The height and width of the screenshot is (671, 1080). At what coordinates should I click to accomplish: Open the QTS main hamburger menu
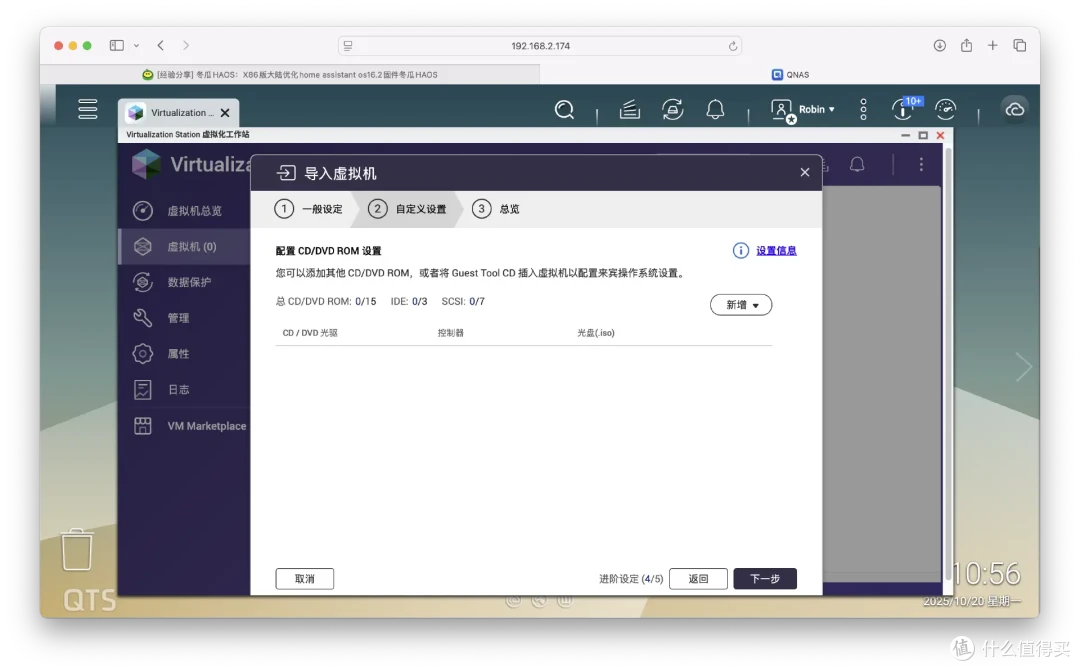point(87,110)
